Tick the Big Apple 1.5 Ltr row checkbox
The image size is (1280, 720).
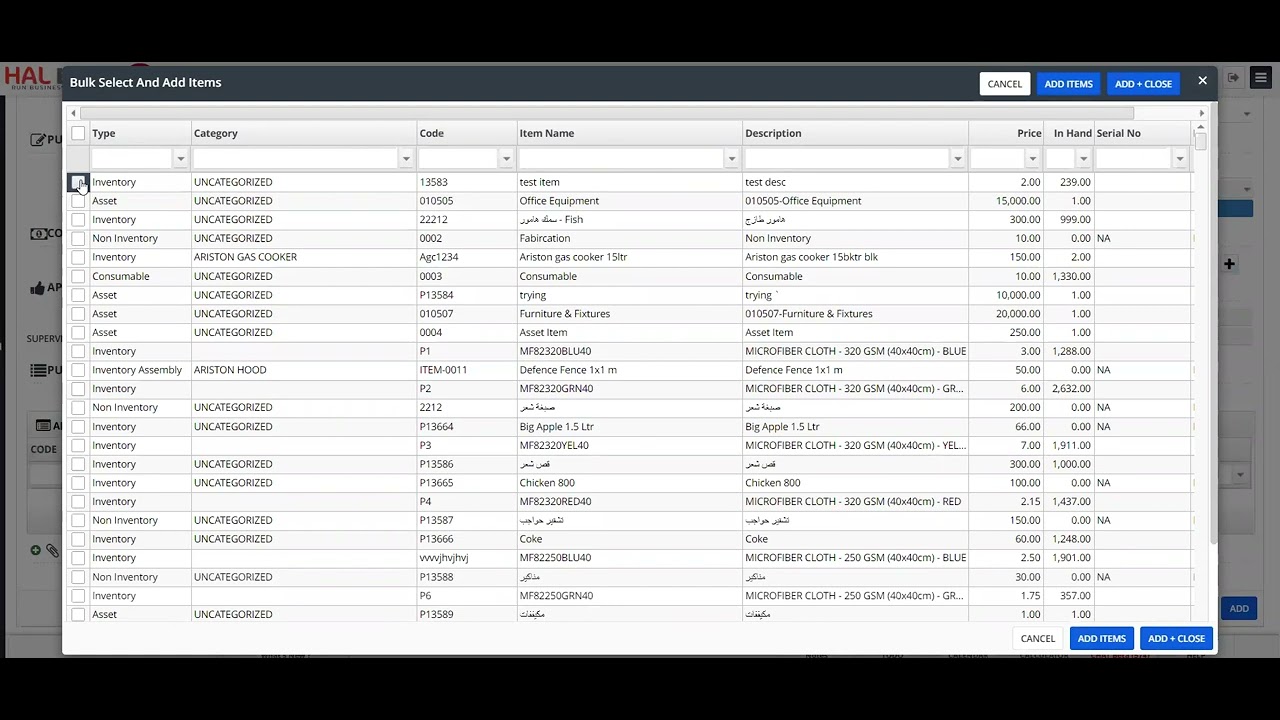(78, 427)
